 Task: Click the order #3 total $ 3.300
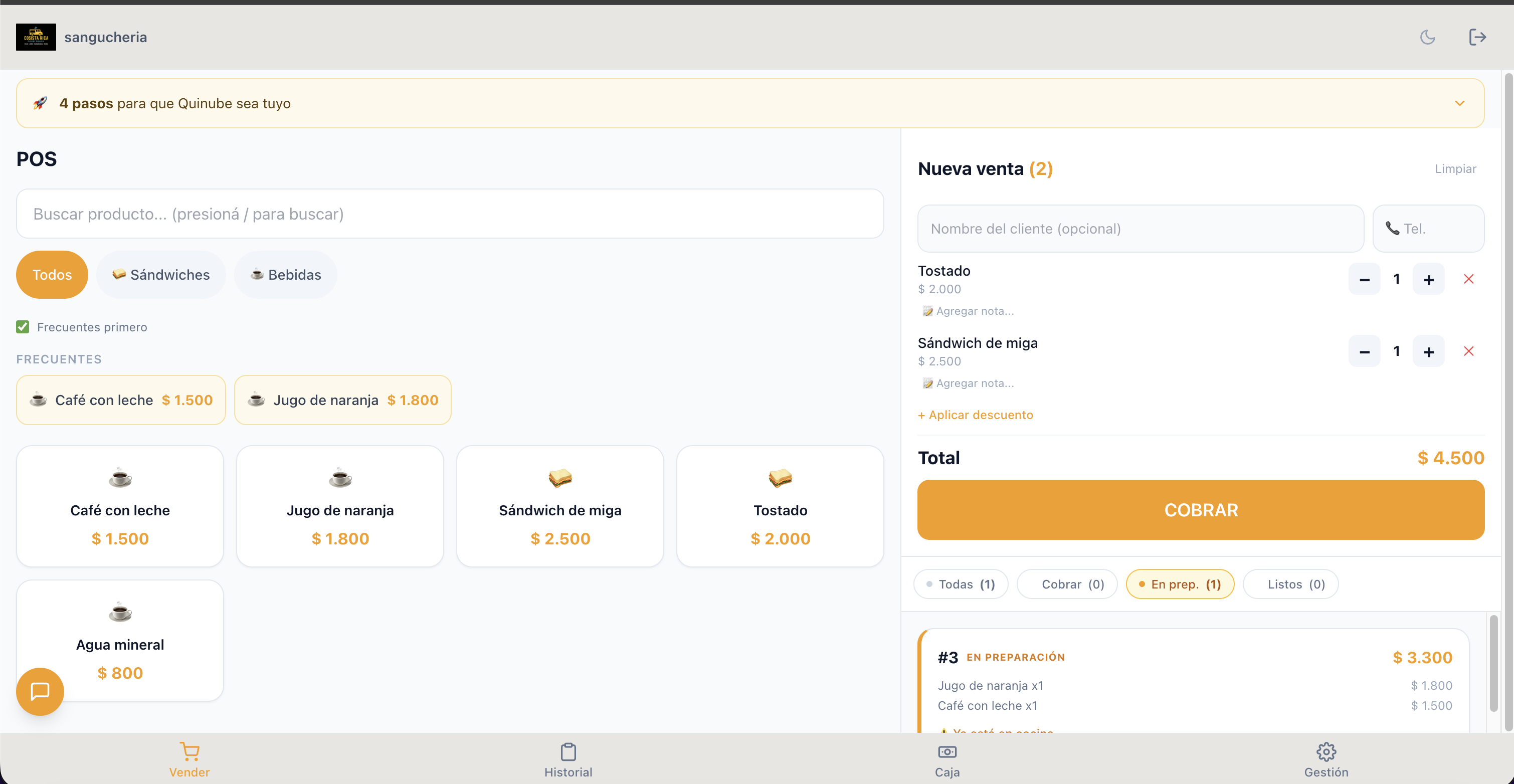pyautogui.click(x=1422, y=657)
